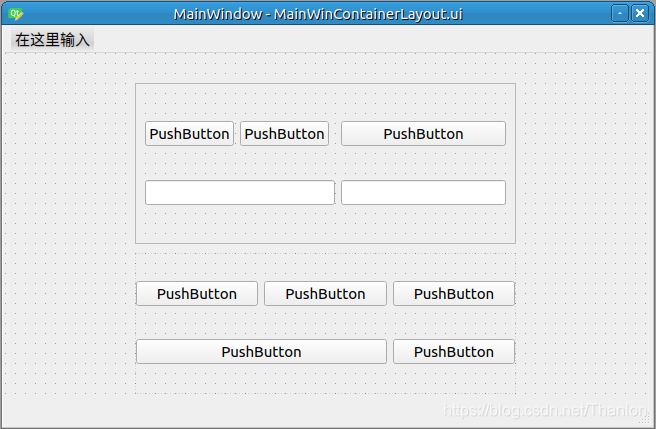Click the Qt logo icon in title bar

click(14, 14)
